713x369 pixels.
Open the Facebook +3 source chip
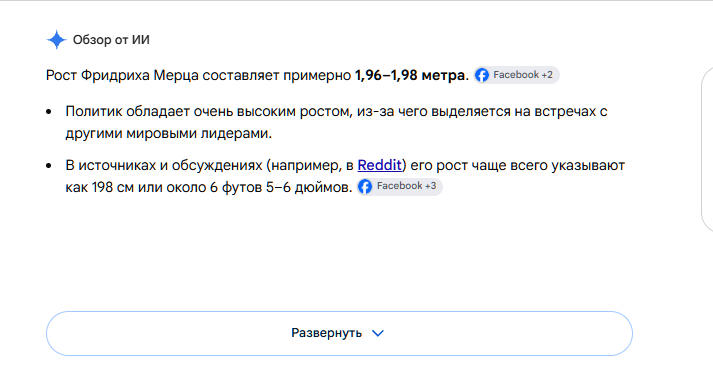(x=399, y=187)
